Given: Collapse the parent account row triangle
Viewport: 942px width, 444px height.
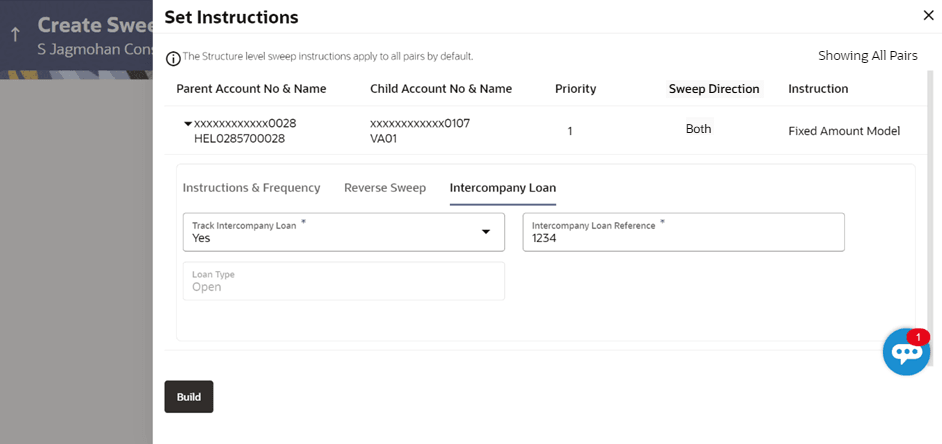Looking at the screenshot, I should [187, 124].
